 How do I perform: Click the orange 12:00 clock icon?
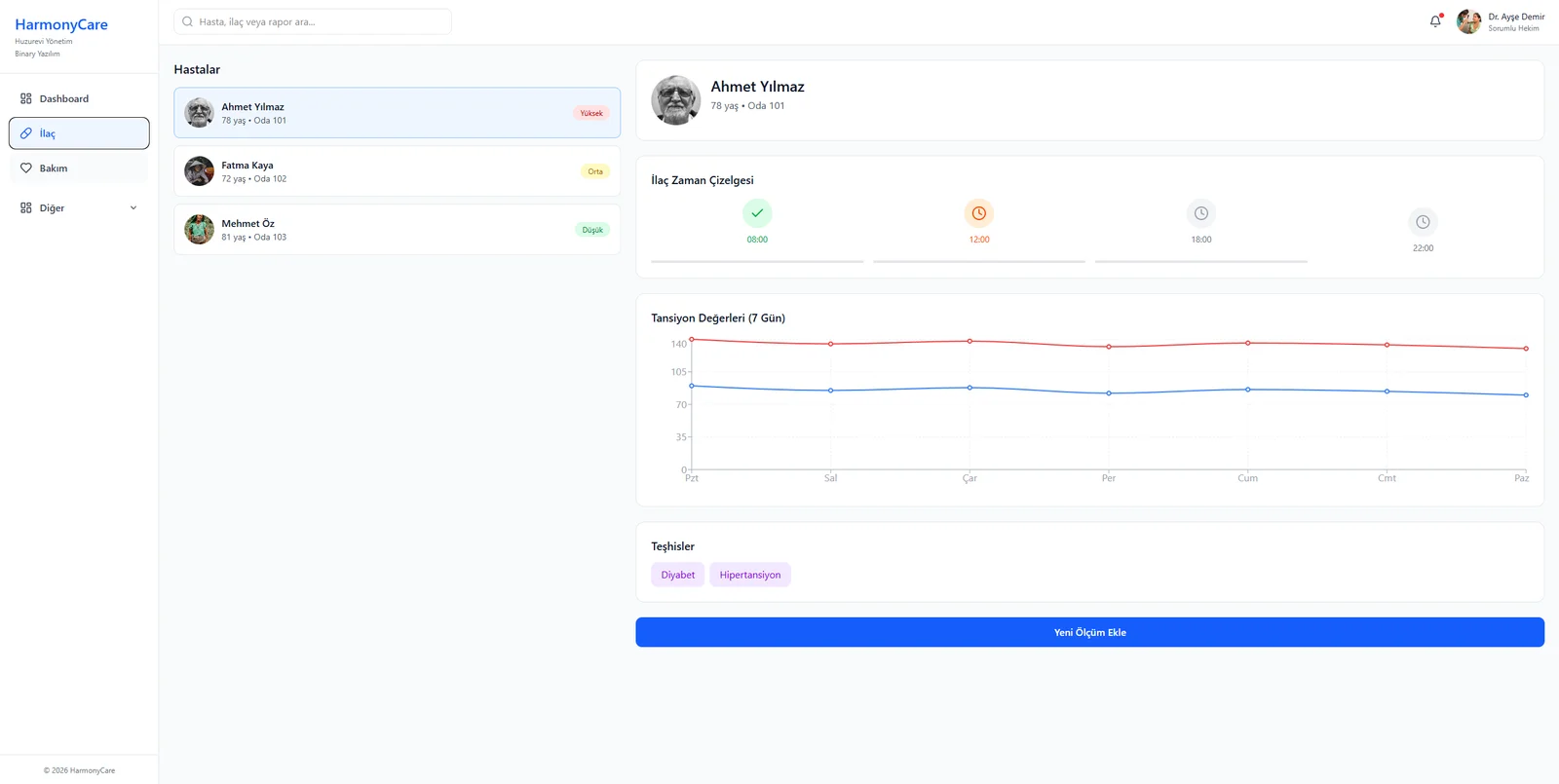pos(979,213)
